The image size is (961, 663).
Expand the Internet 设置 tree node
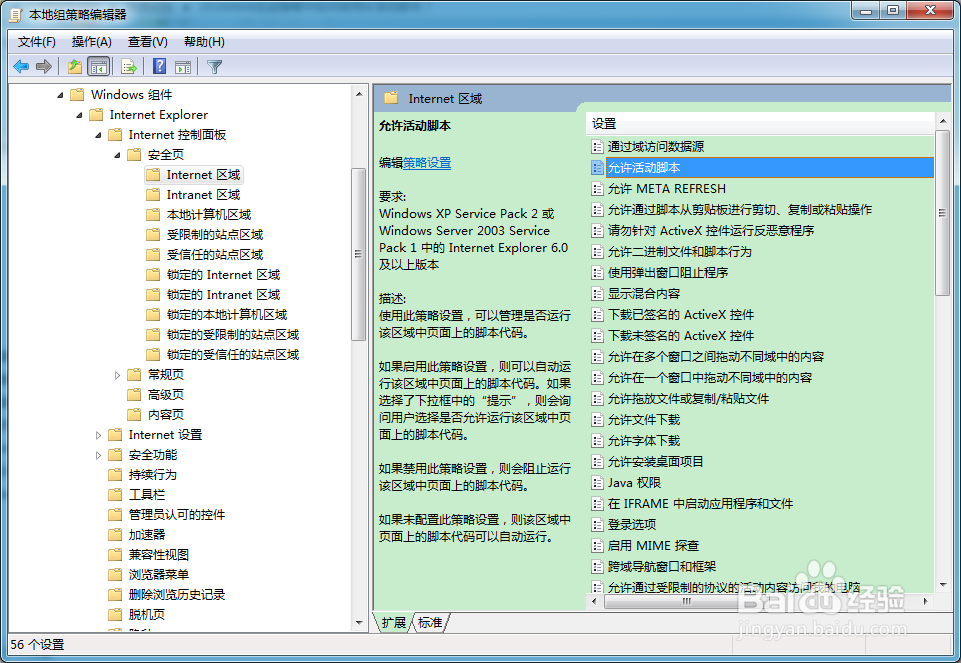coord(98,435)
